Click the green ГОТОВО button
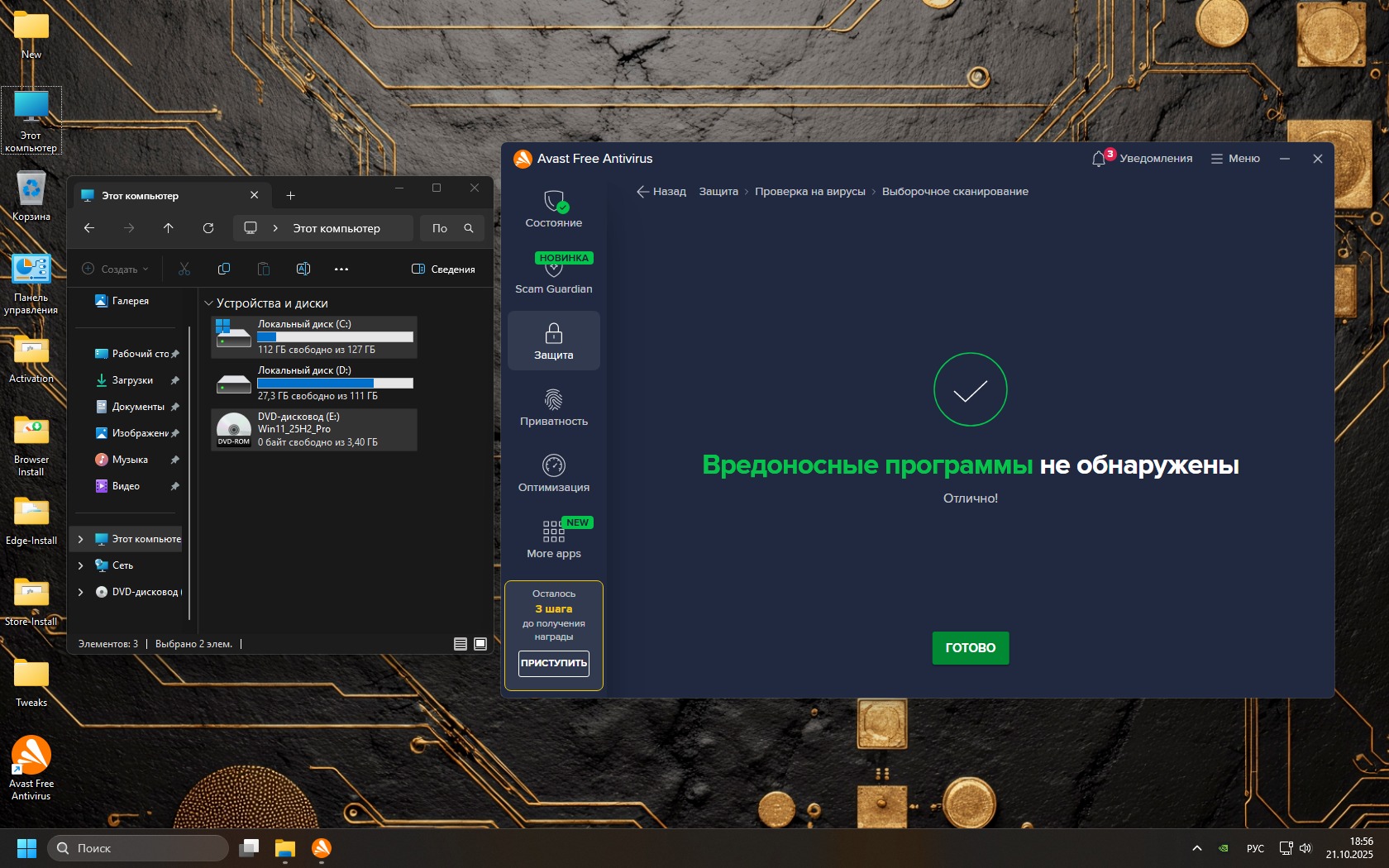Screen dimensions: 1389x868 [971, 648]
